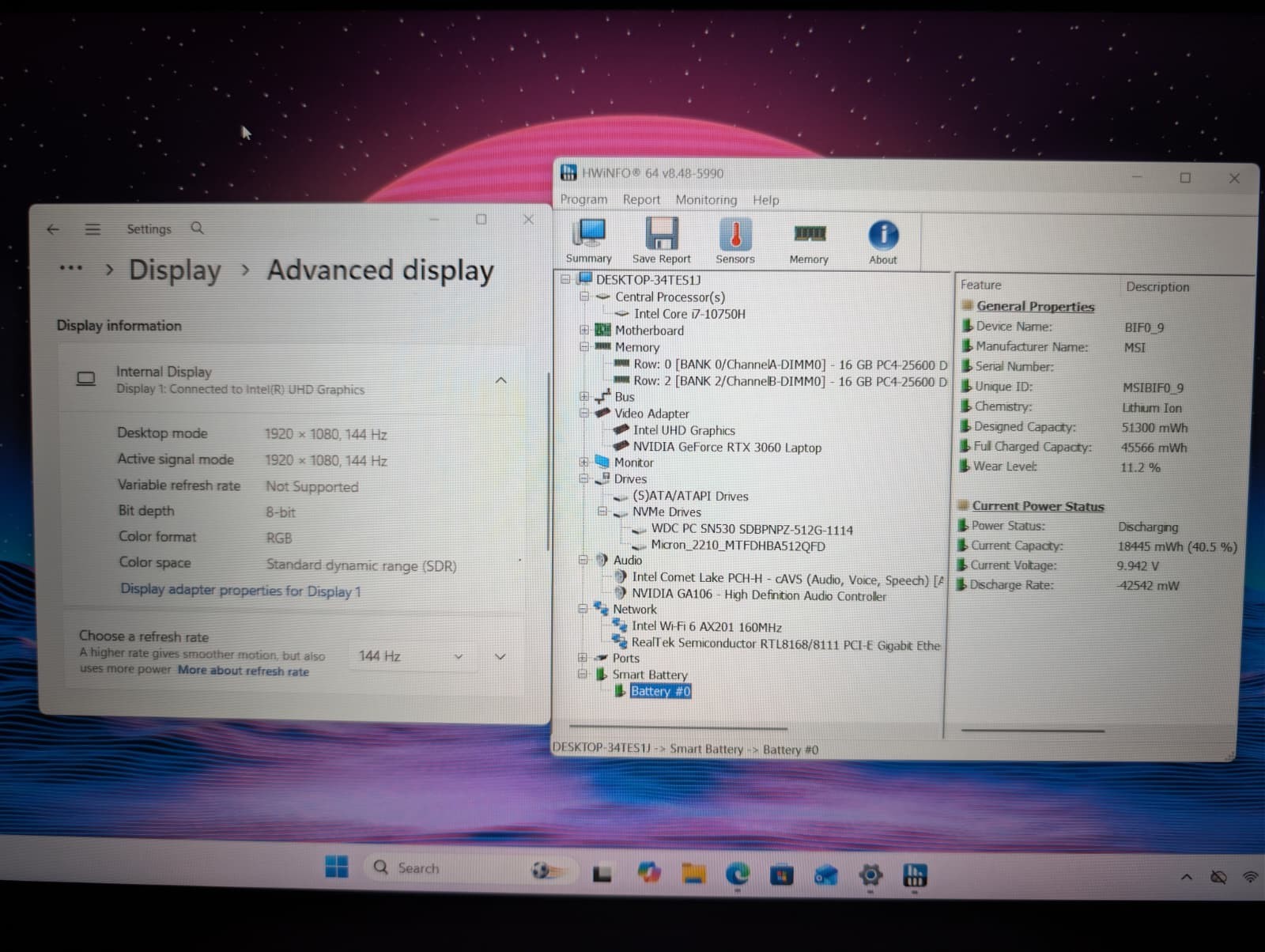Click the muted tray icon beside Wi-Fi
1265x952 pixels.
coord(1218,877)
